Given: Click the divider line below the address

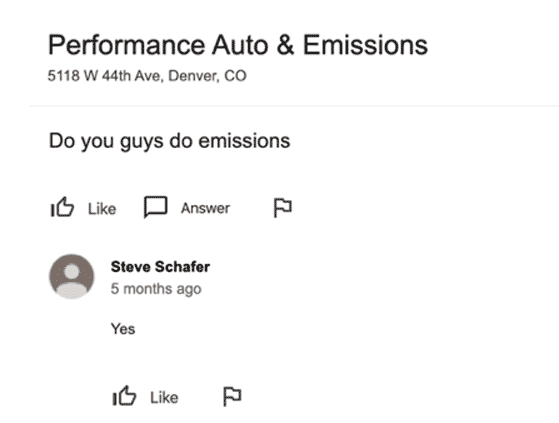Looking at the screenshot, I should (294, 106).
